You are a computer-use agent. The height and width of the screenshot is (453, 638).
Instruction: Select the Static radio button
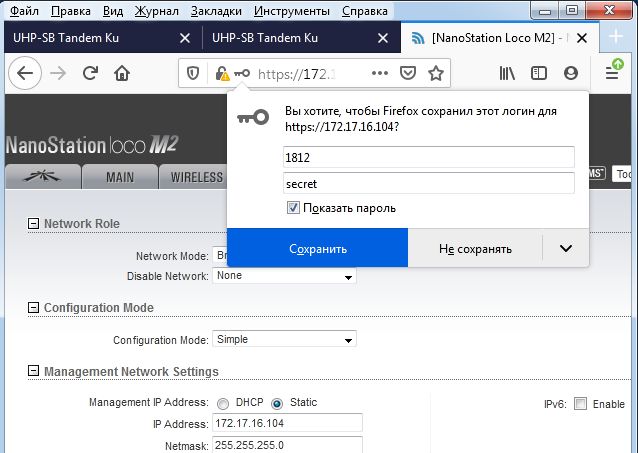(x=277, y=403)
